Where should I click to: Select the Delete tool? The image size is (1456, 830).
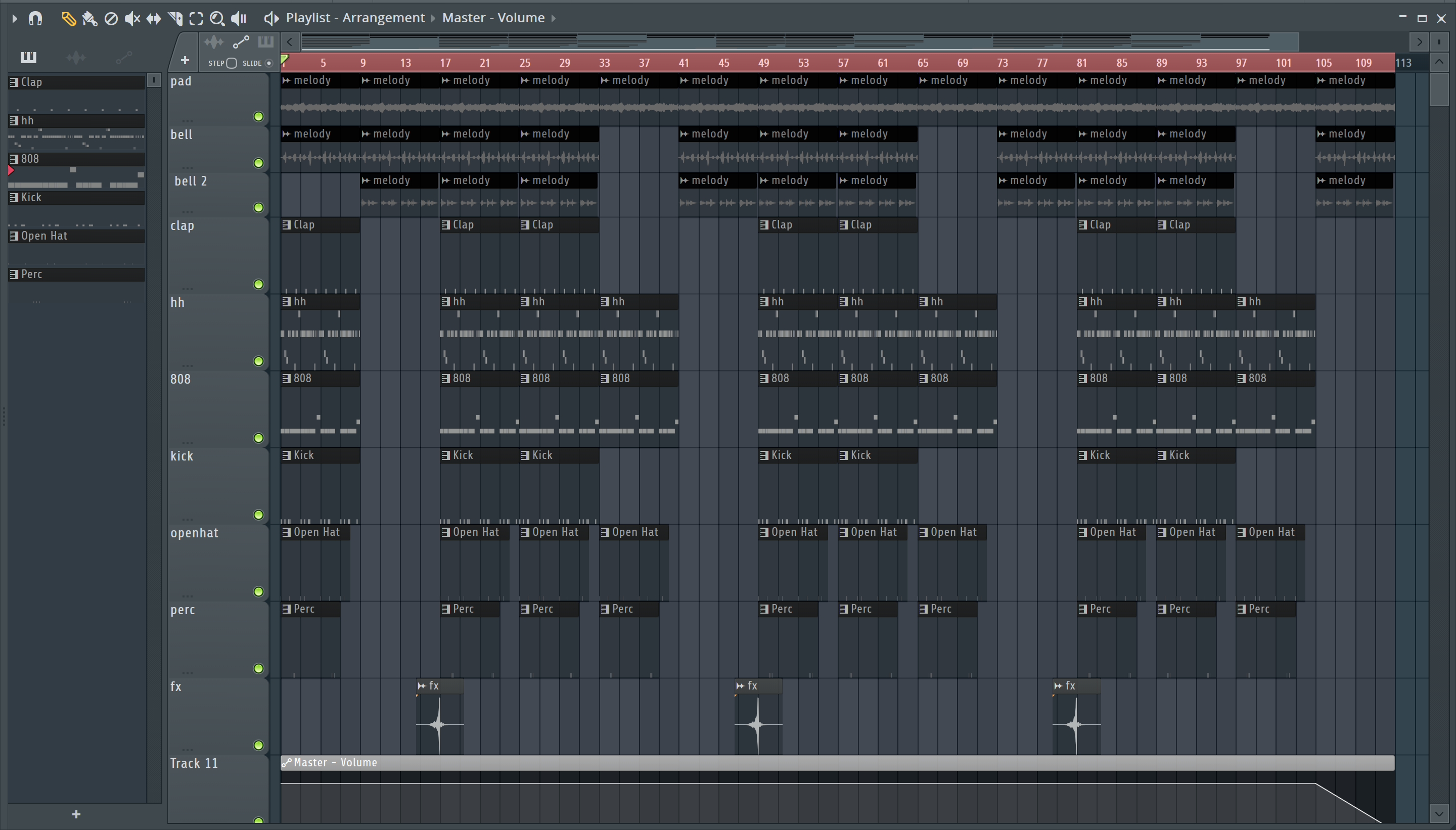pyautogui.click(x=111, y=19)
